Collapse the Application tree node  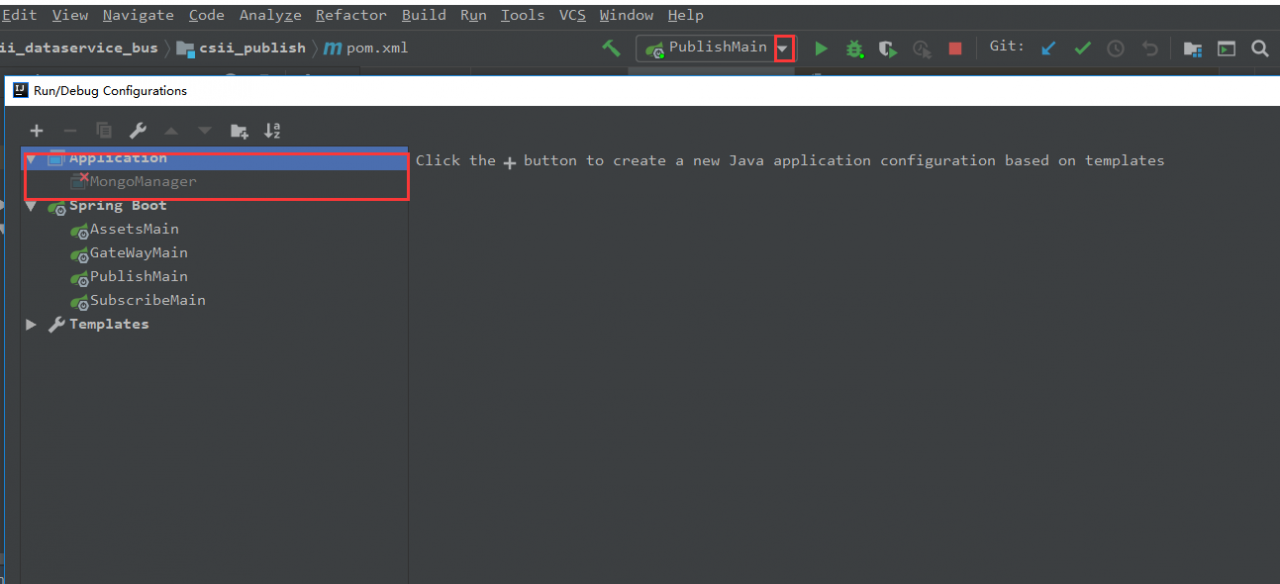pos(31,158)
